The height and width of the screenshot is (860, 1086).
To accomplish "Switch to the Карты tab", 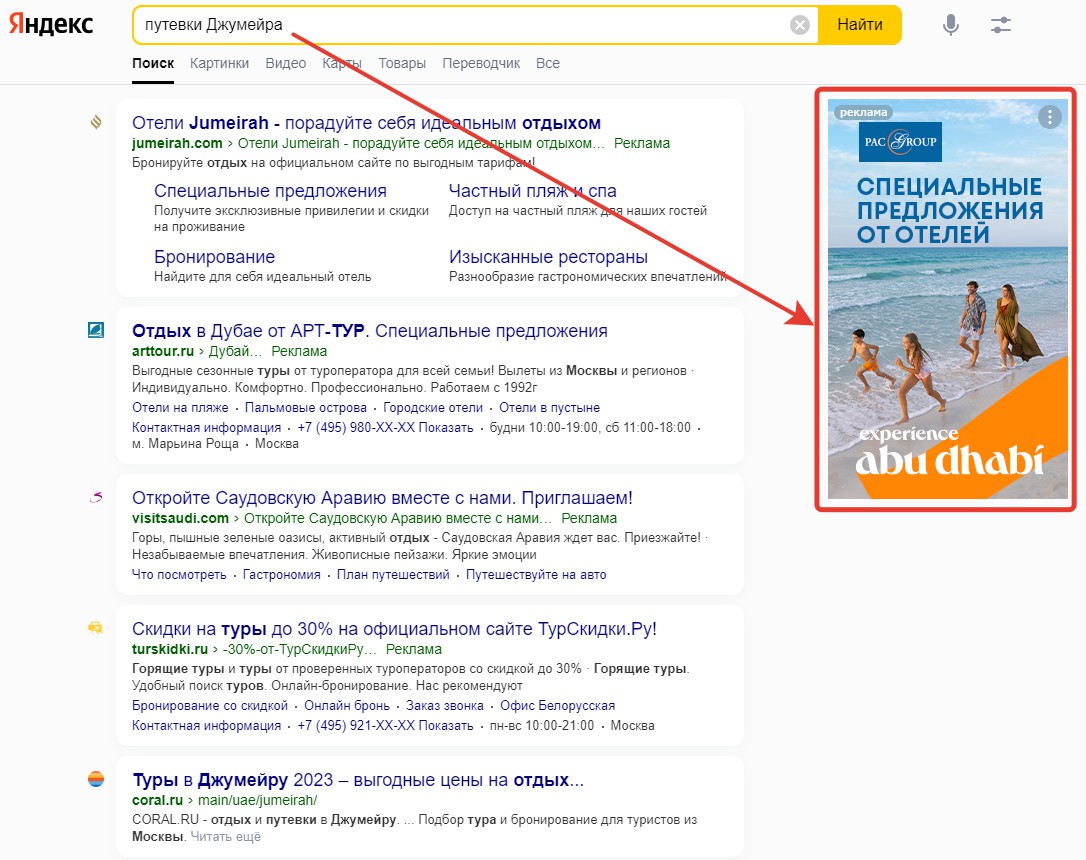I will pyautogui.click(x=342, y=63).
